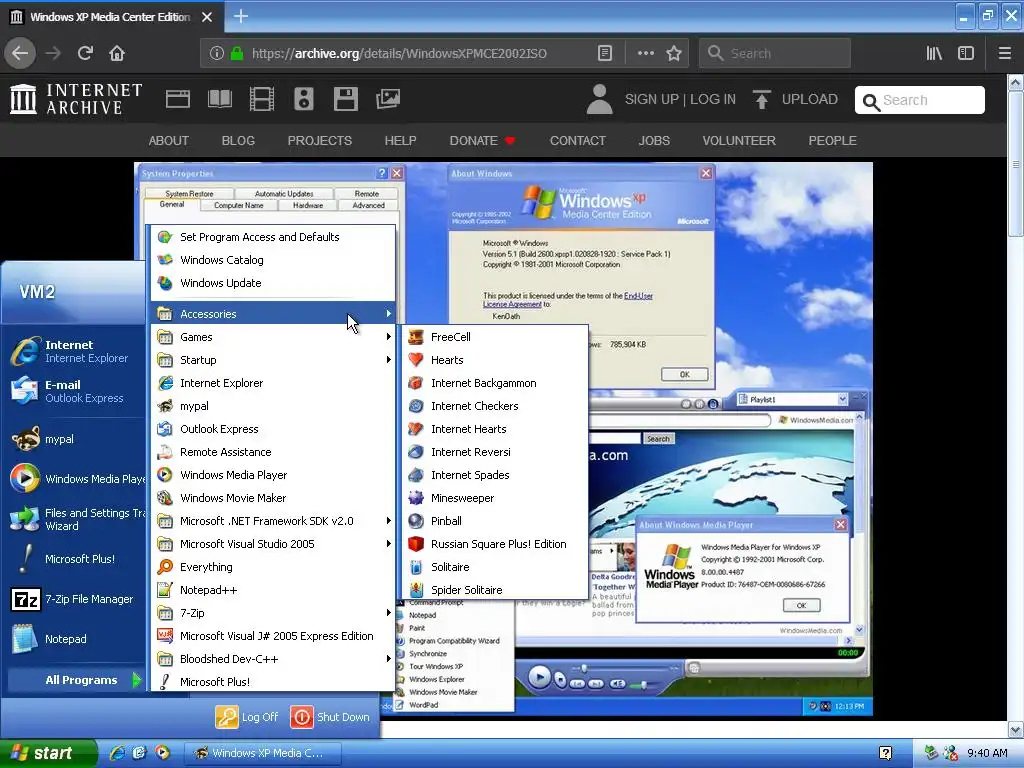Start Pinball game
This screenshot has width=1024, height=768.
click(496, 520)
